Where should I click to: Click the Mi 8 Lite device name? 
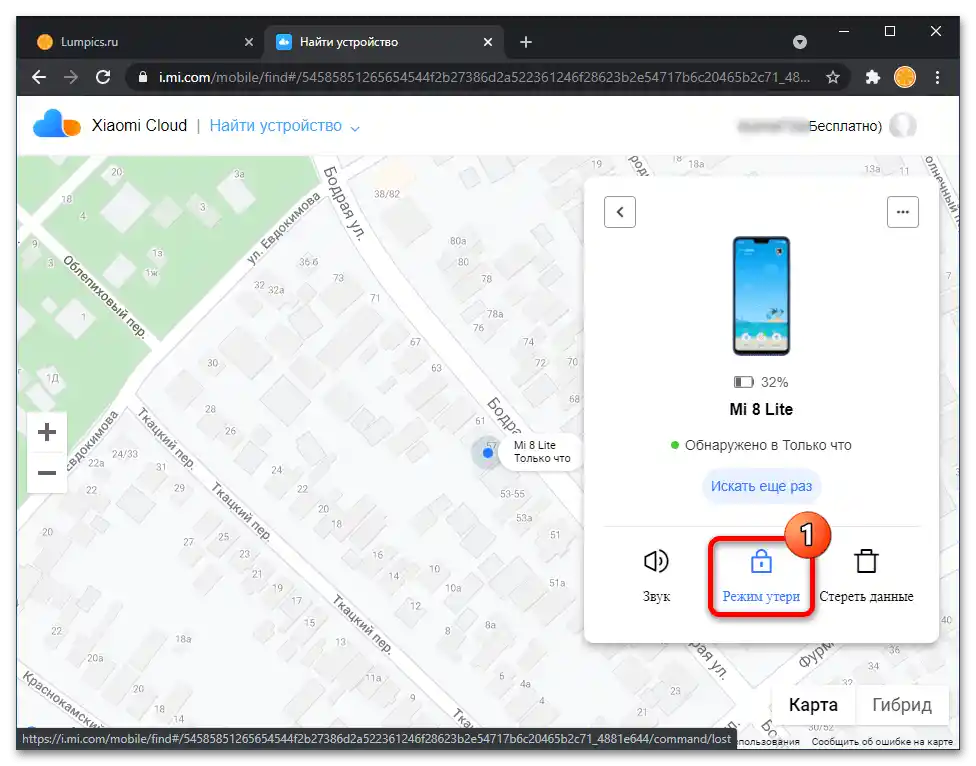[761, 409]
